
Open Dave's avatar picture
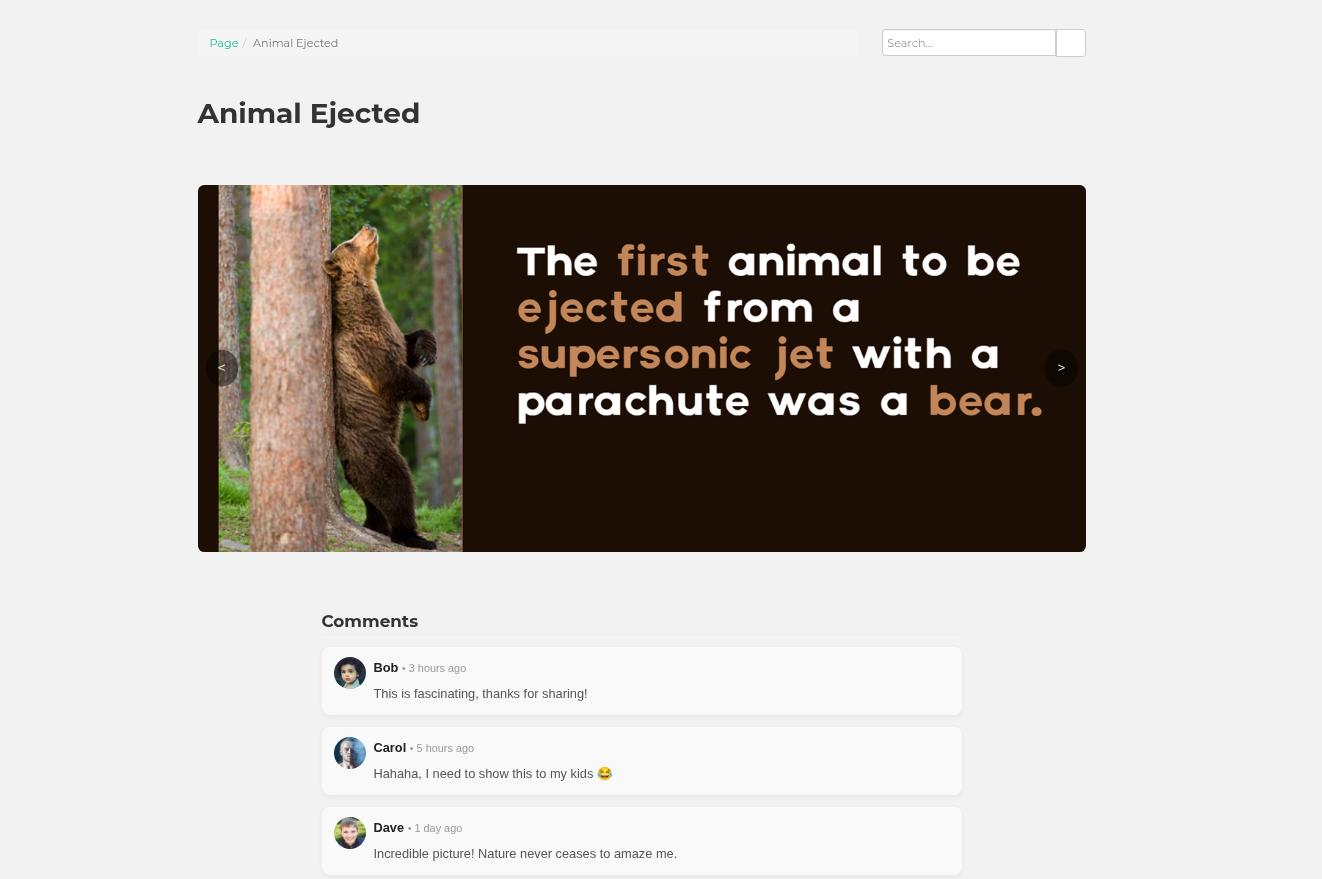pyautogui.click(x=350, y=833)
